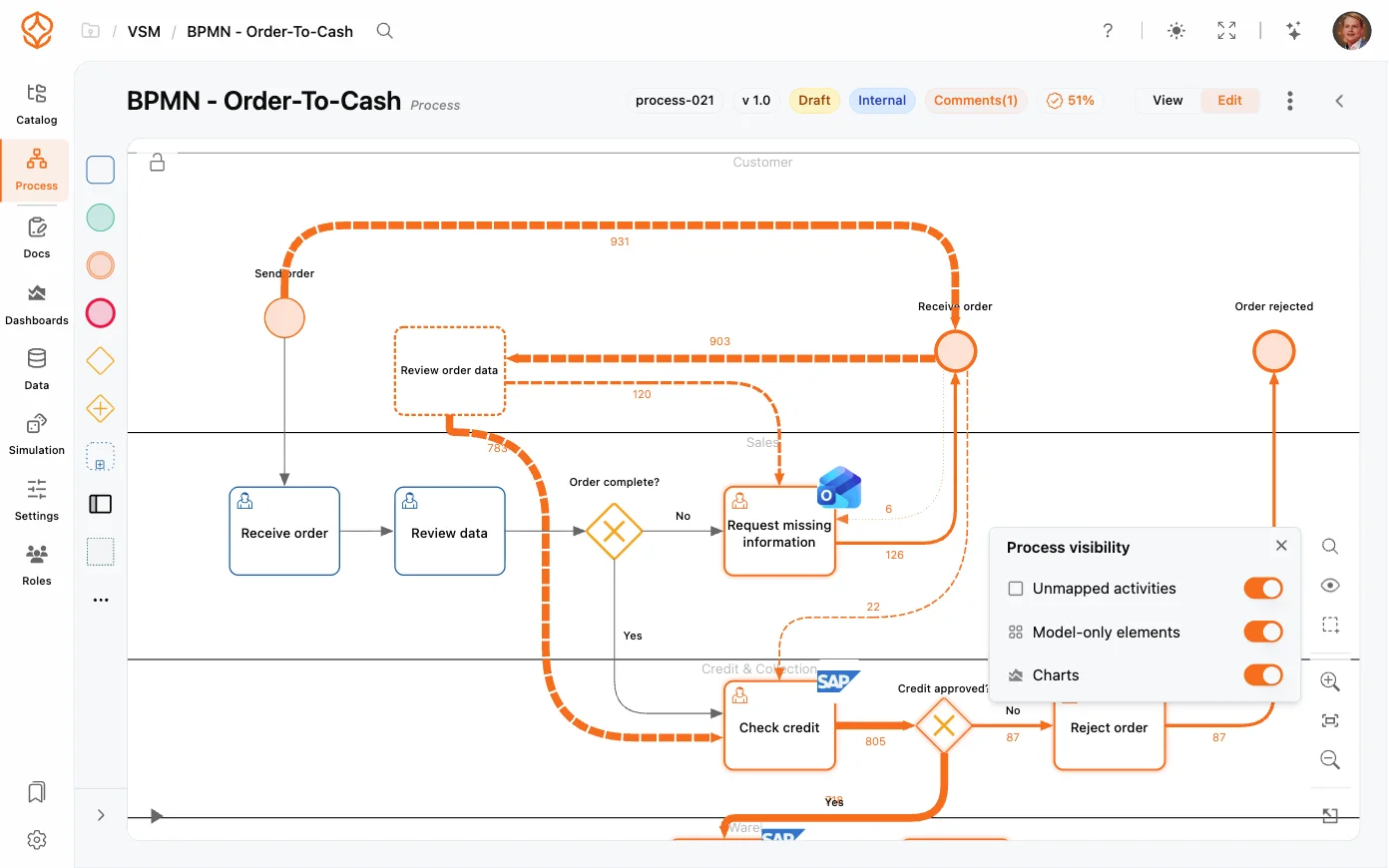The image size is (1389, 868).
Task: Open Comments(1)
Action: 976,101
